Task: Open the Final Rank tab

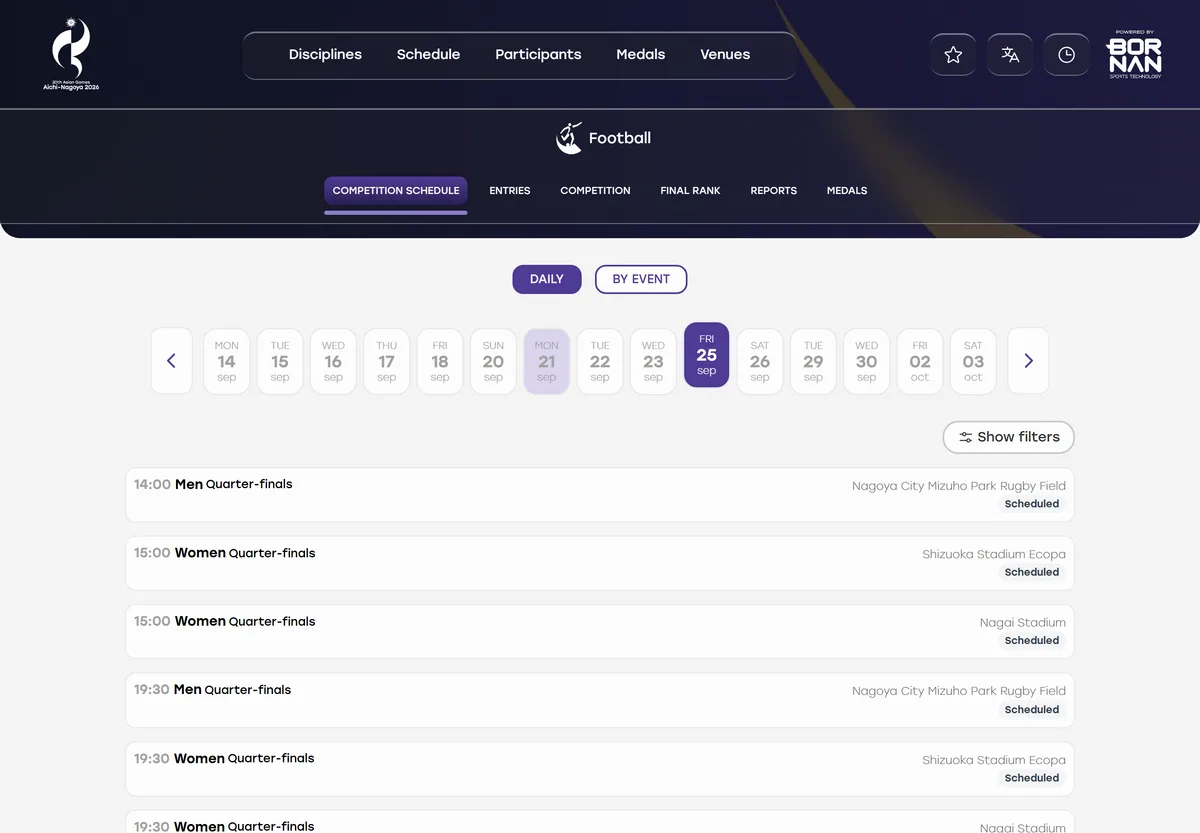Action: point(690,190)
